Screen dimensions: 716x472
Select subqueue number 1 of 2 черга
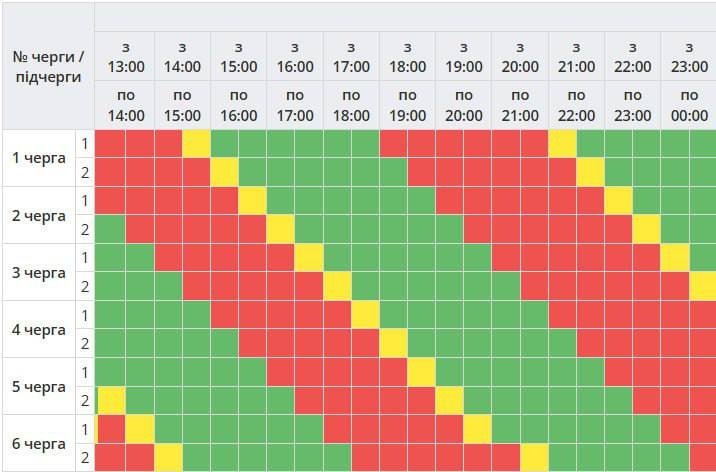(85, 201)
